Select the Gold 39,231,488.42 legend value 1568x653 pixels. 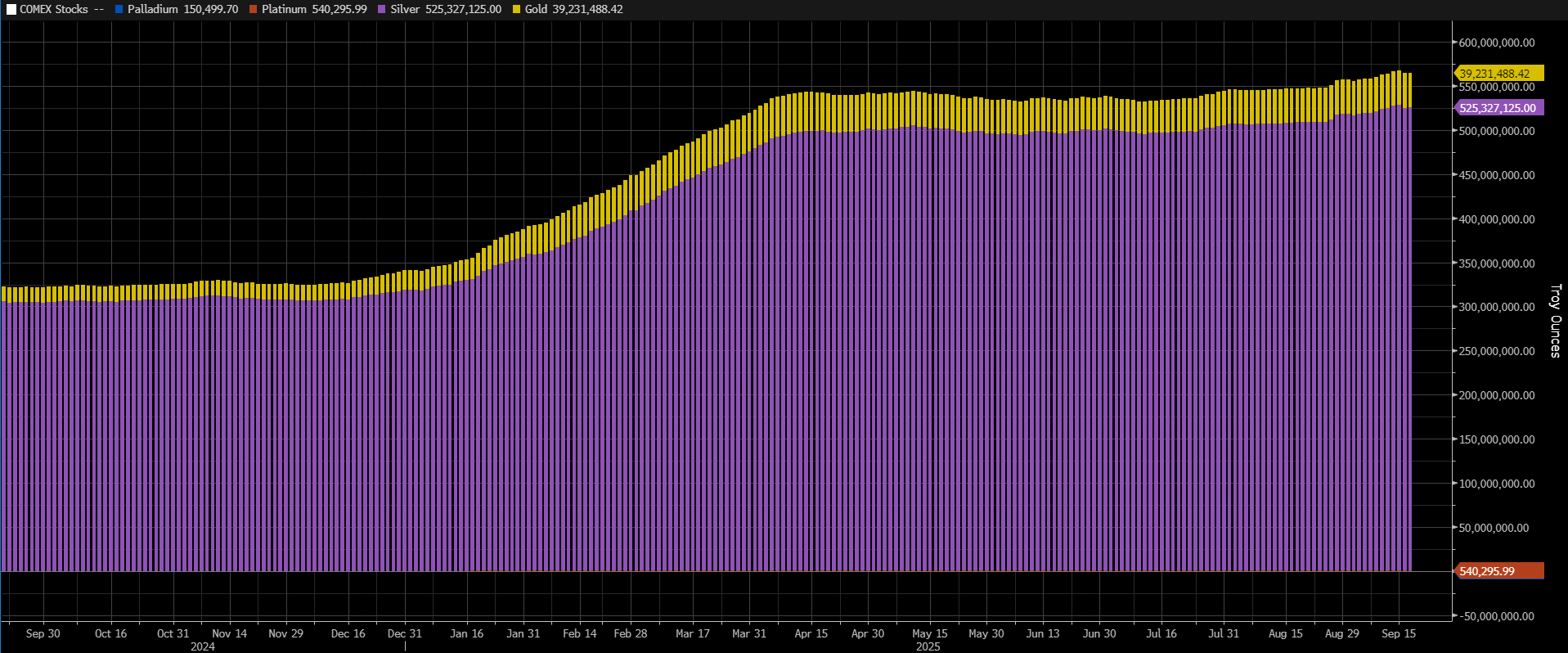(x=573, y=10)
